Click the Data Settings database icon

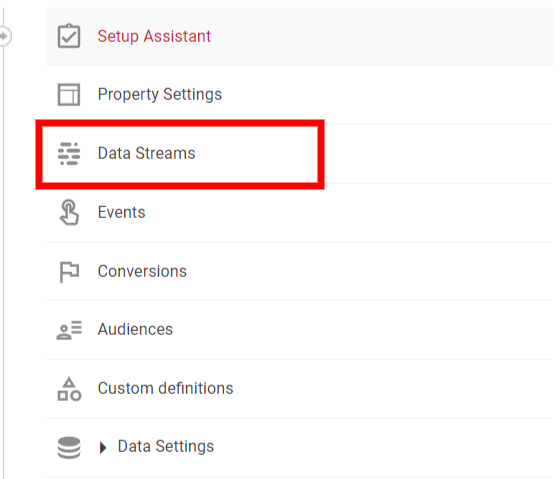click(x=69, y=447)
